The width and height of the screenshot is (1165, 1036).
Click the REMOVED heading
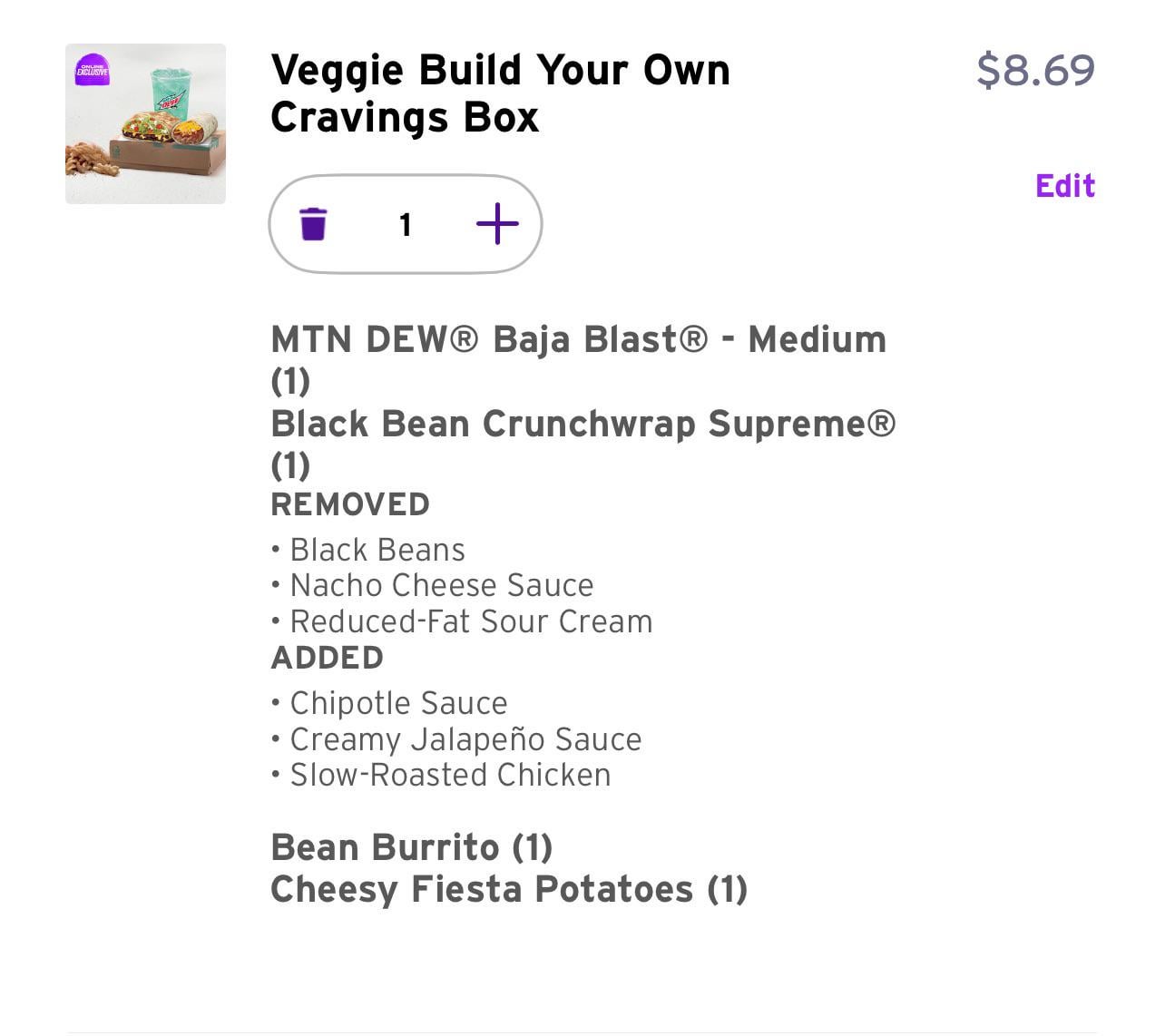[350, 504]
